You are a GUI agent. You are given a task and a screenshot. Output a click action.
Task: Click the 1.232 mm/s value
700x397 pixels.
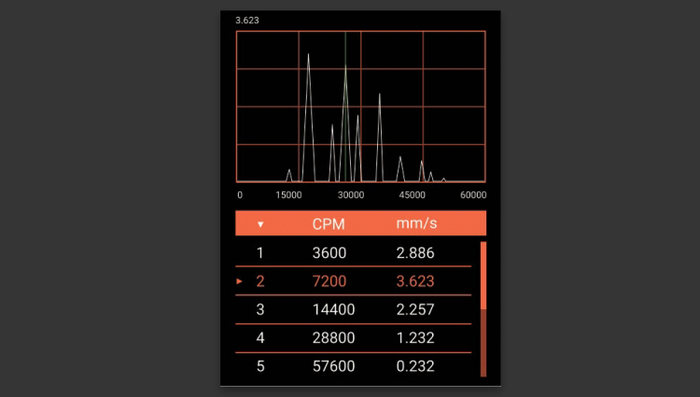[415, 338]
